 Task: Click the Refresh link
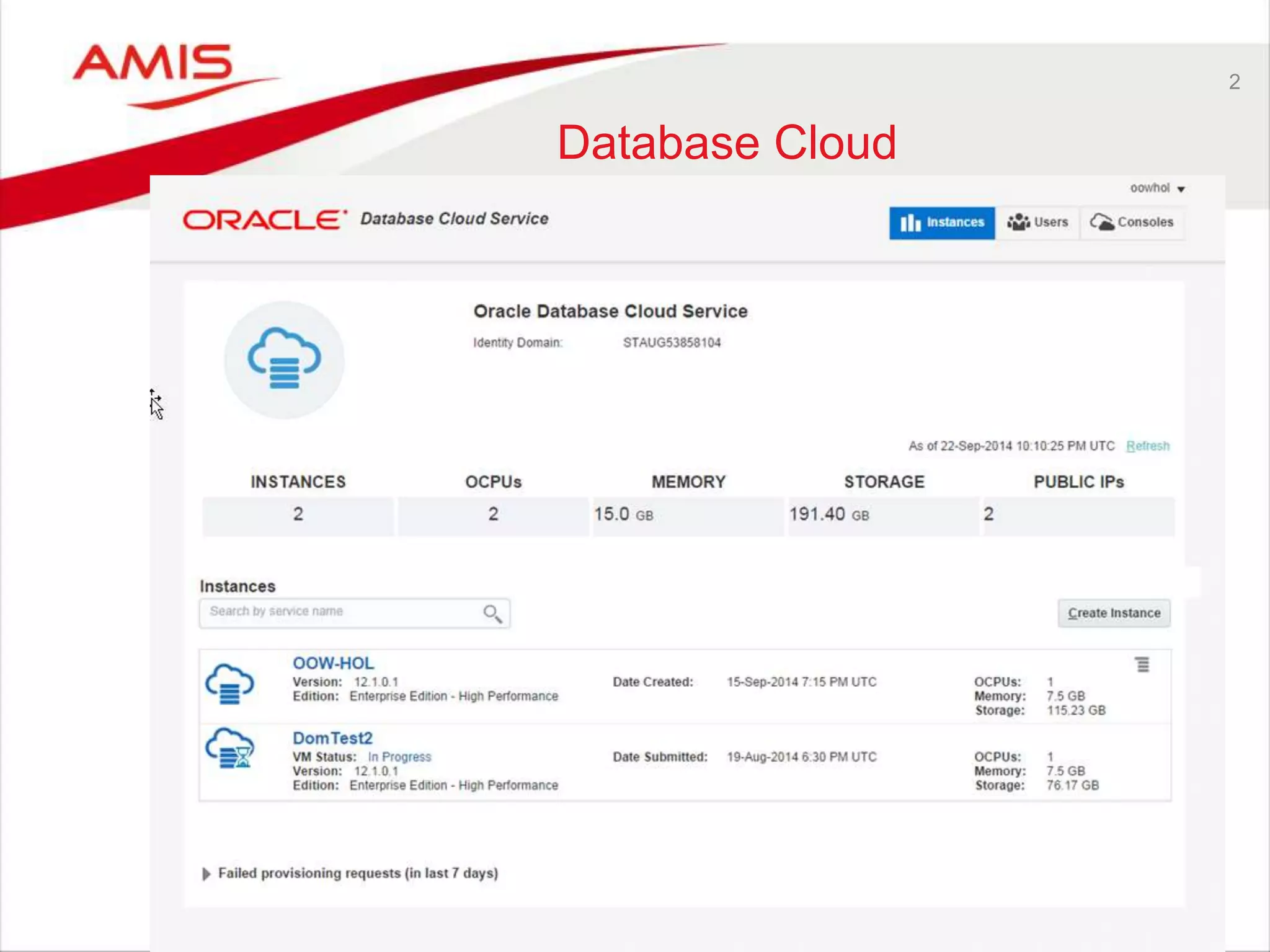point(1148,446)
